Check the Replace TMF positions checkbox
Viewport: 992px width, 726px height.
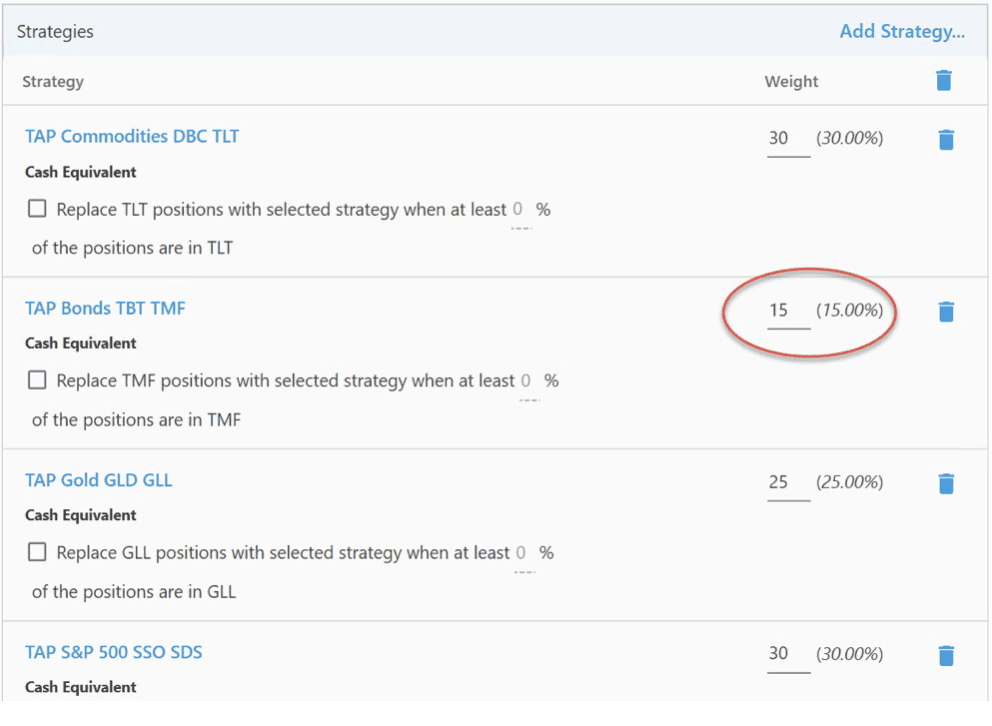pos(37,381)
